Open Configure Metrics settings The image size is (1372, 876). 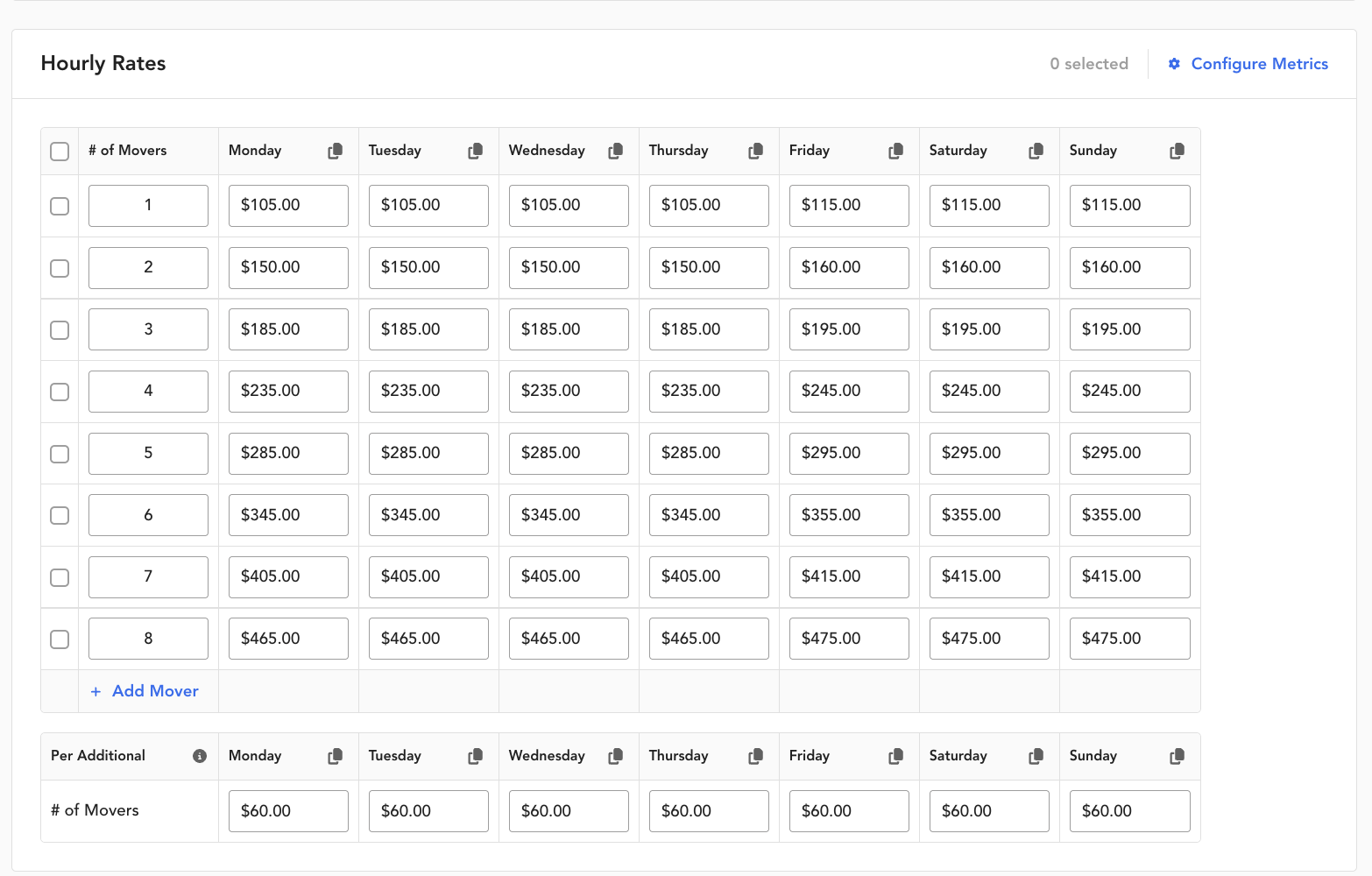tap(1248, 64)
